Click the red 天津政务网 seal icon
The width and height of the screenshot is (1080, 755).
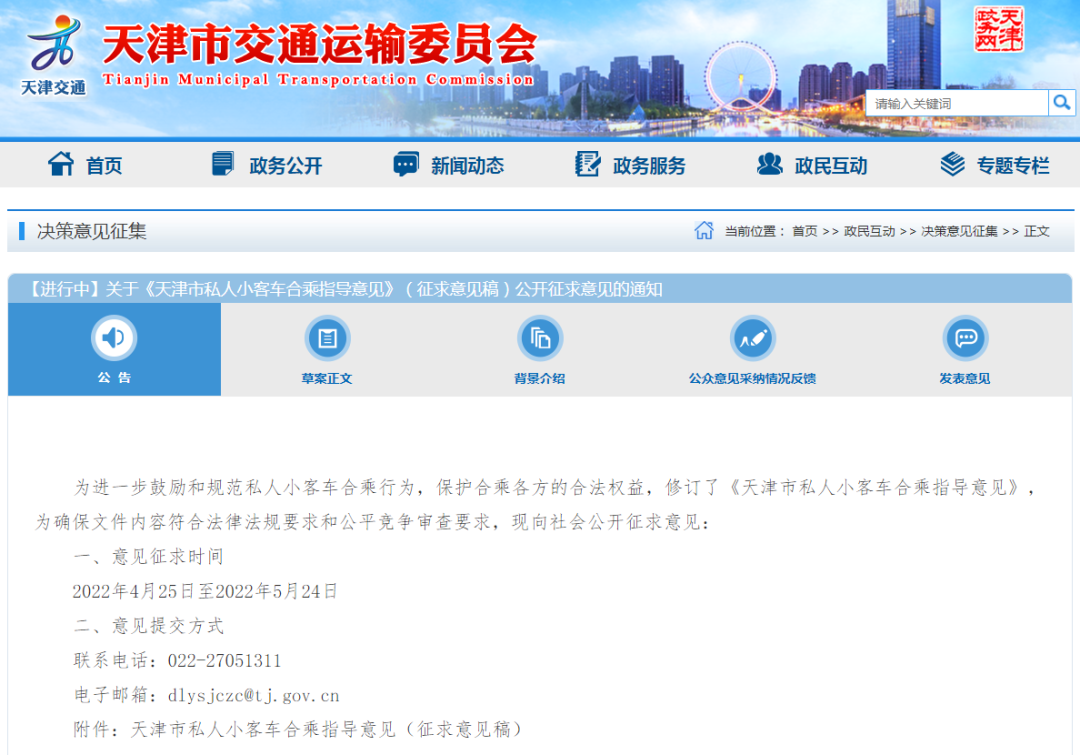pyautogui.click(x=999, y=30)
